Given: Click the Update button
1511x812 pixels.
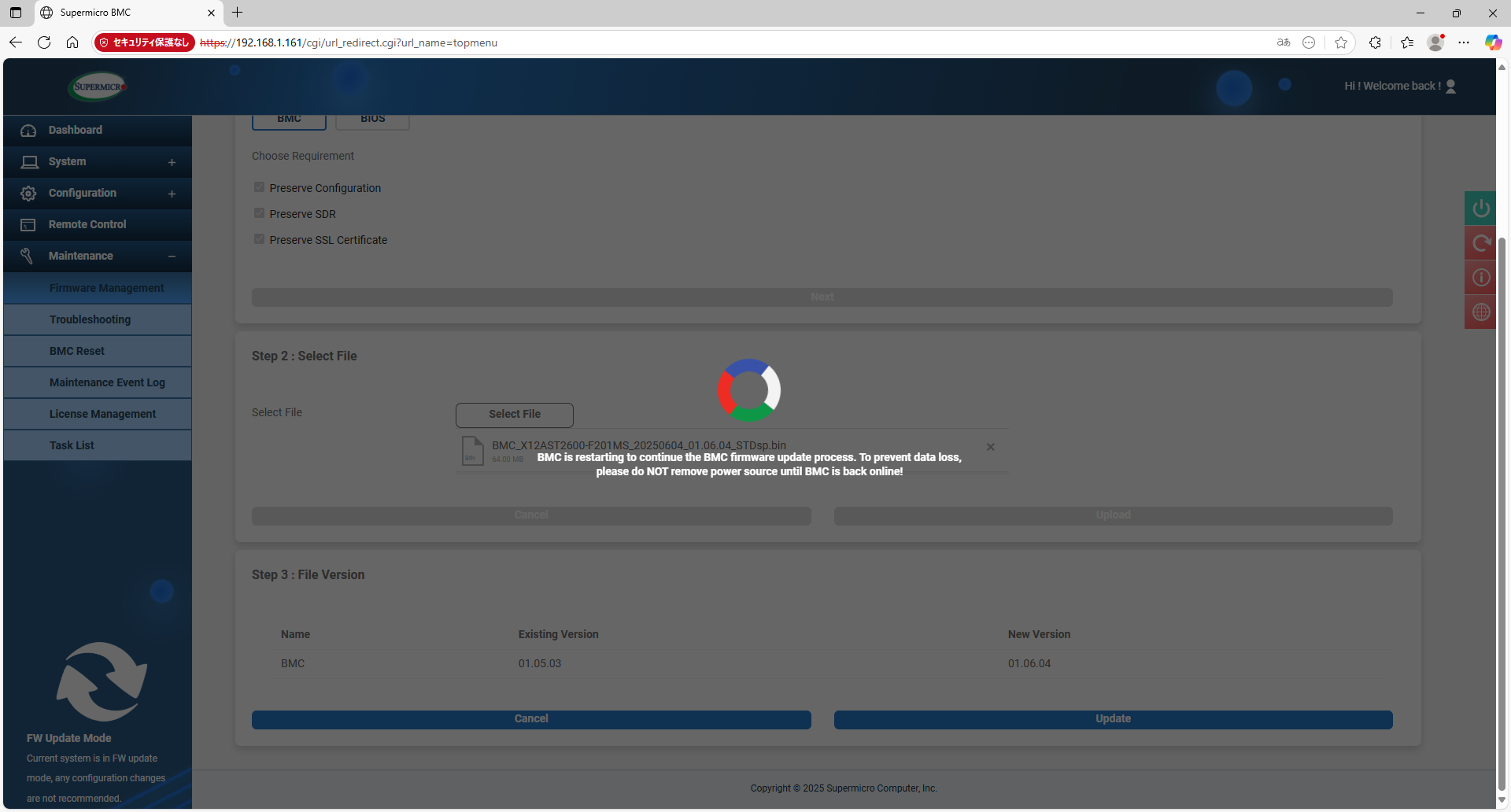Looking at the screenshot, I should 1113,719.
